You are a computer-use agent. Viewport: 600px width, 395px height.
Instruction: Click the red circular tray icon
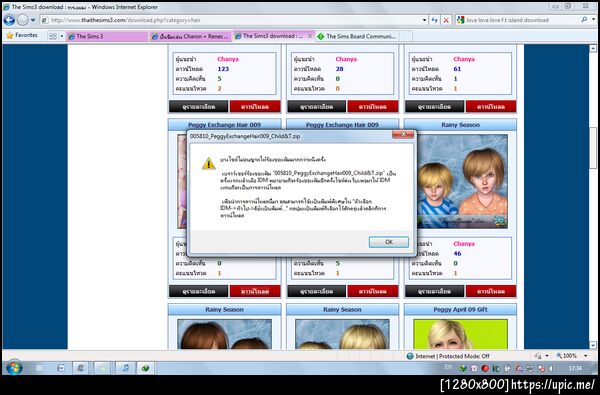pos(485,368)
